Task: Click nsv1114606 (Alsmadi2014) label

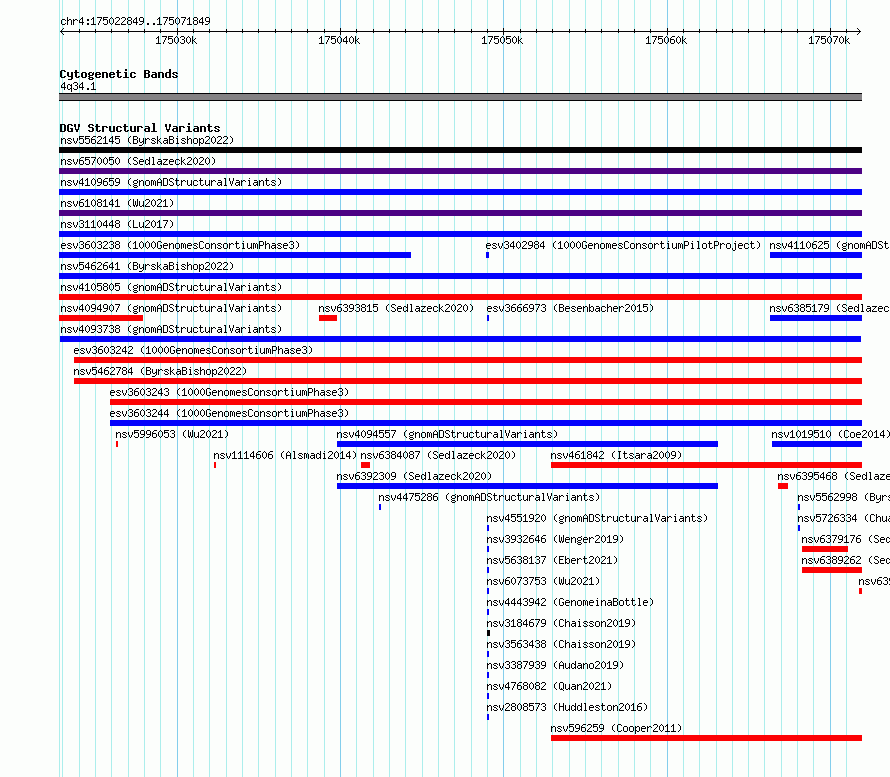Action: (285, 455)
